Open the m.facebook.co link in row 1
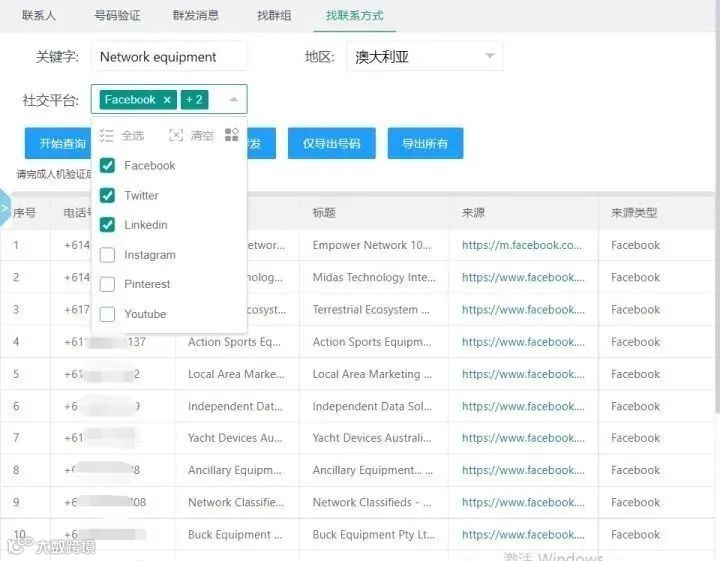Viewport: 720px width, 561px height. point(522,245)
